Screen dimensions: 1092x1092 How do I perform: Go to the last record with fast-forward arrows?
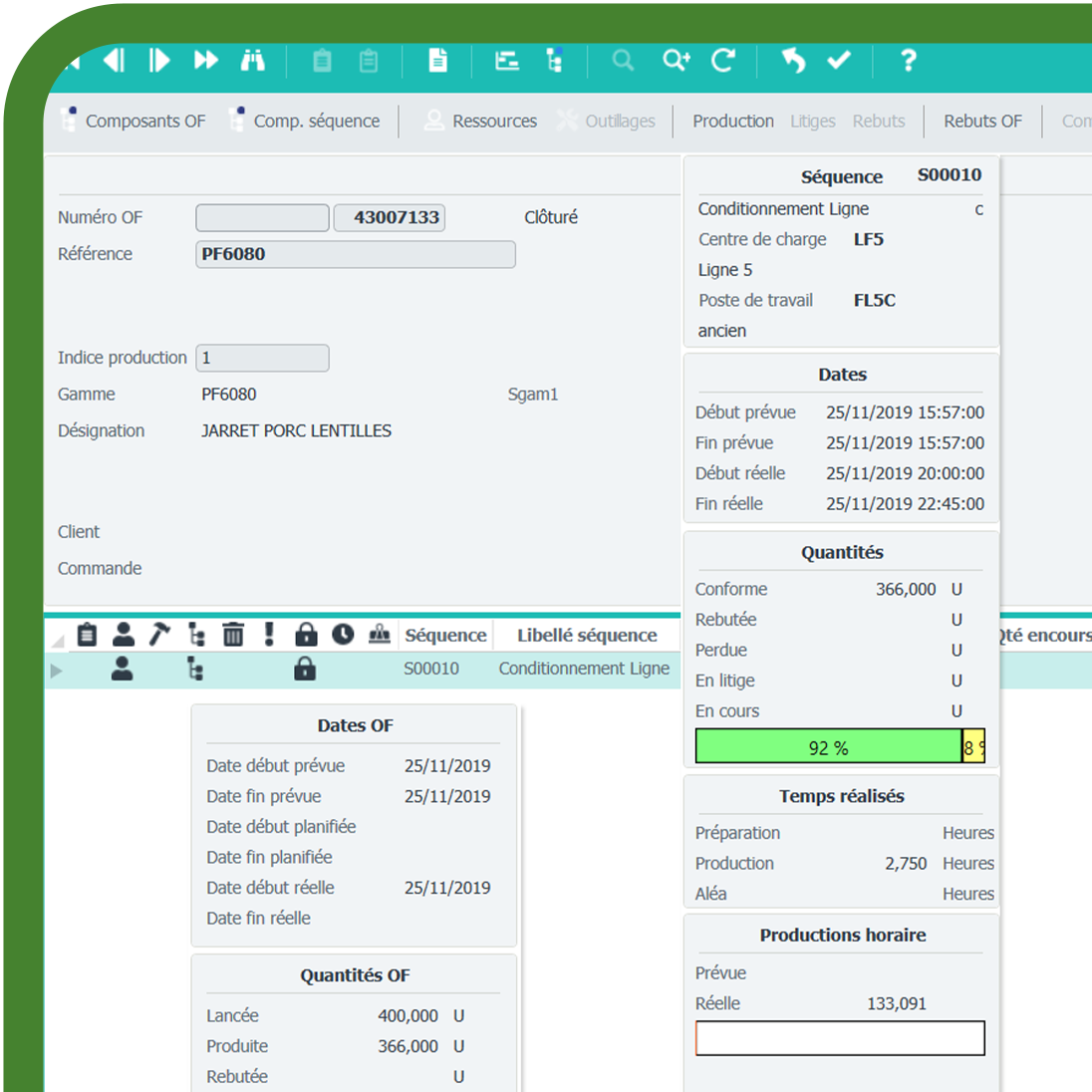coord(206,61)
